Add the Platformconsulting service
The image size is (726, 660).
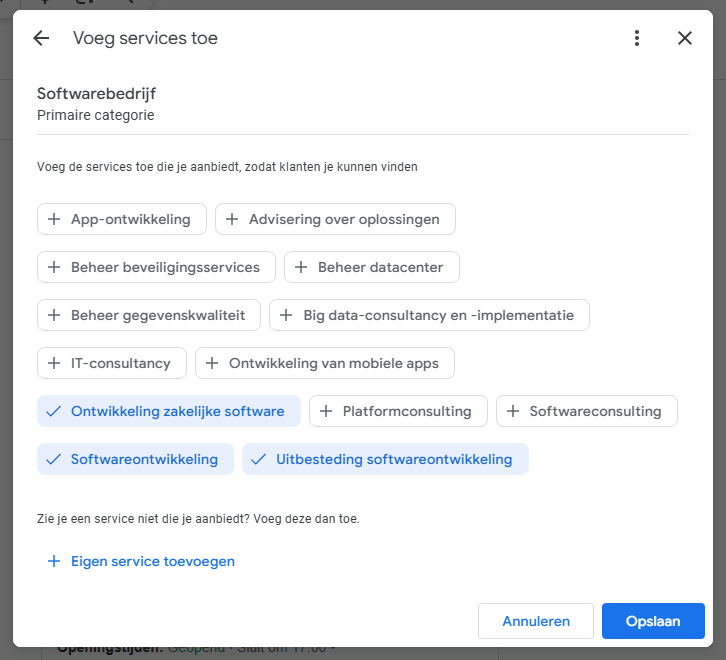(x=398, y=411)
